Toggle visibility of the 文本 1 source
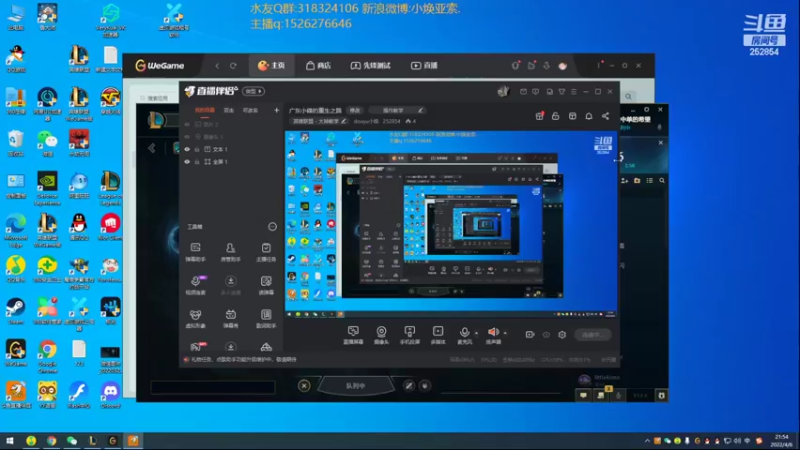 187,149
